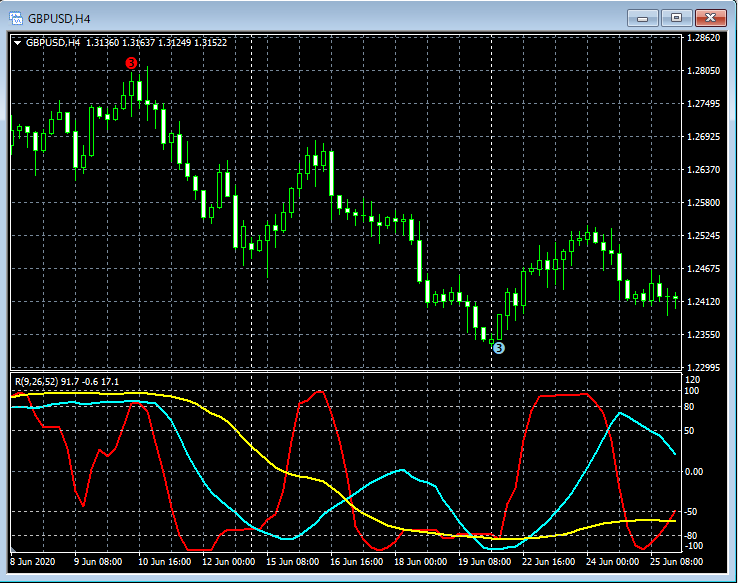Viewport: 738px width, 583px height.
Task: Click price level 1.22995 on the scale
Action: (x=703, y=367)
